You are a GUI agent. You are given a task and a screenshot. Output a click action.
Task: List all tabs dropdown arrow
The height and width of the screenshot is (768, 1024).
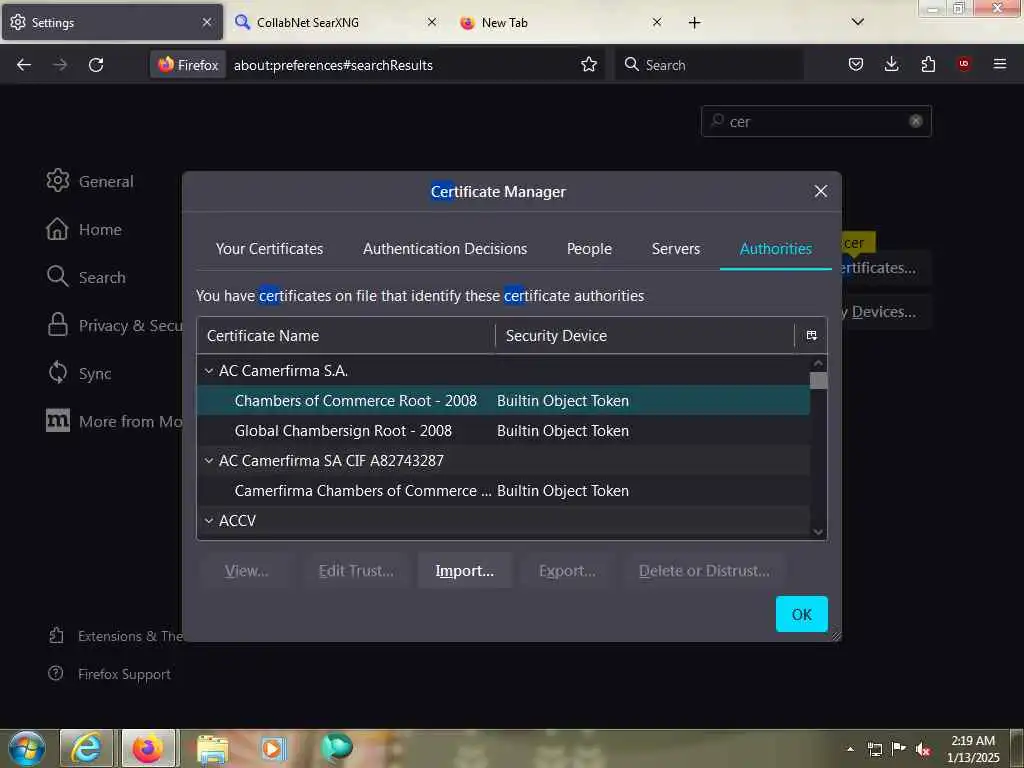click(857, 22)
